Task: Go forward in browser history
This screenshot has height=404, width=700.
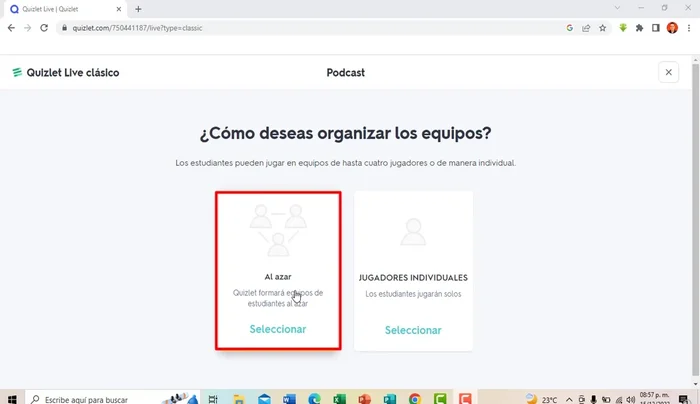Action: point(28,28)
